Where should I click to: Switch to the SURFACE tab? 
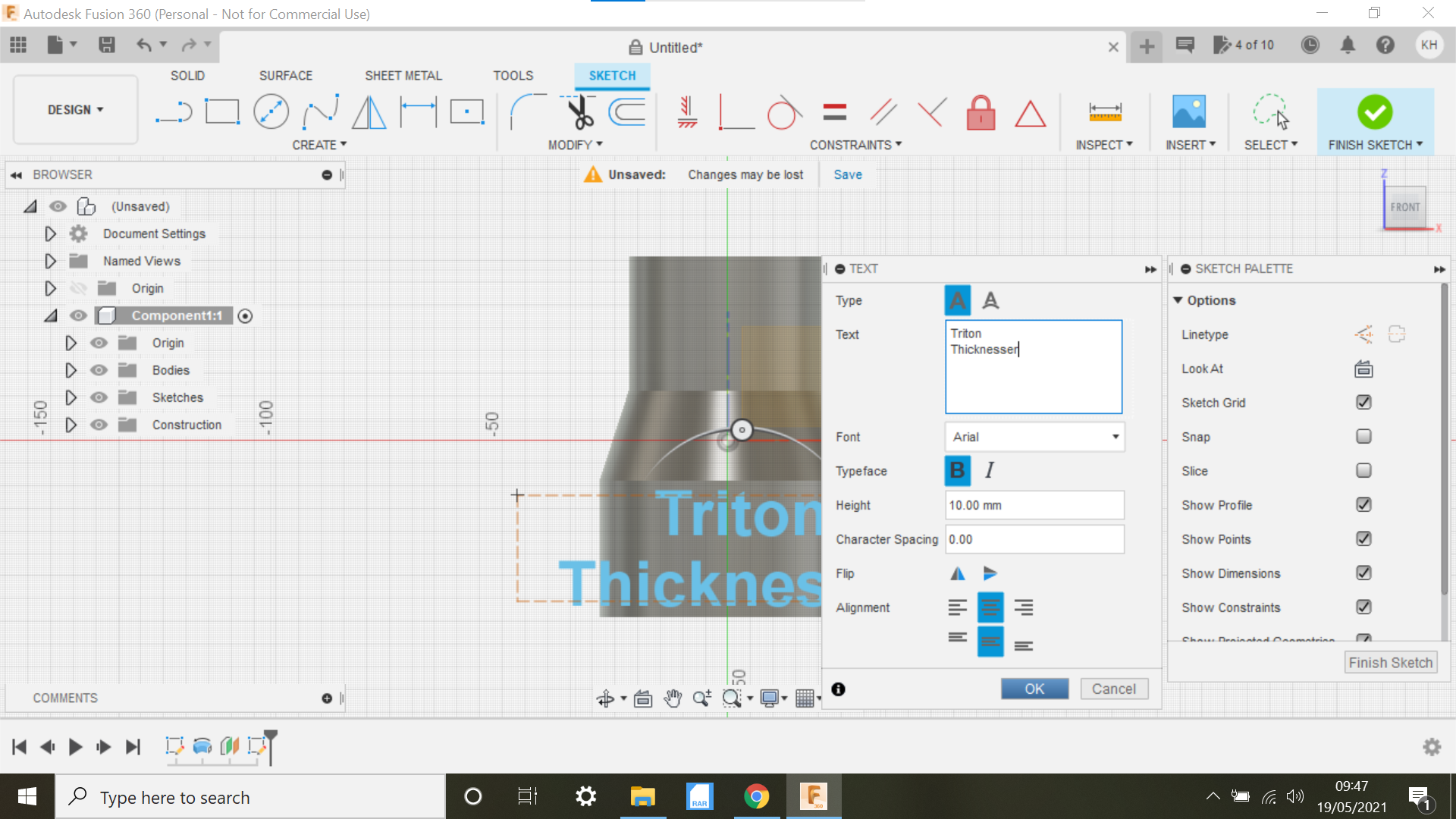[x=286, y=76]
